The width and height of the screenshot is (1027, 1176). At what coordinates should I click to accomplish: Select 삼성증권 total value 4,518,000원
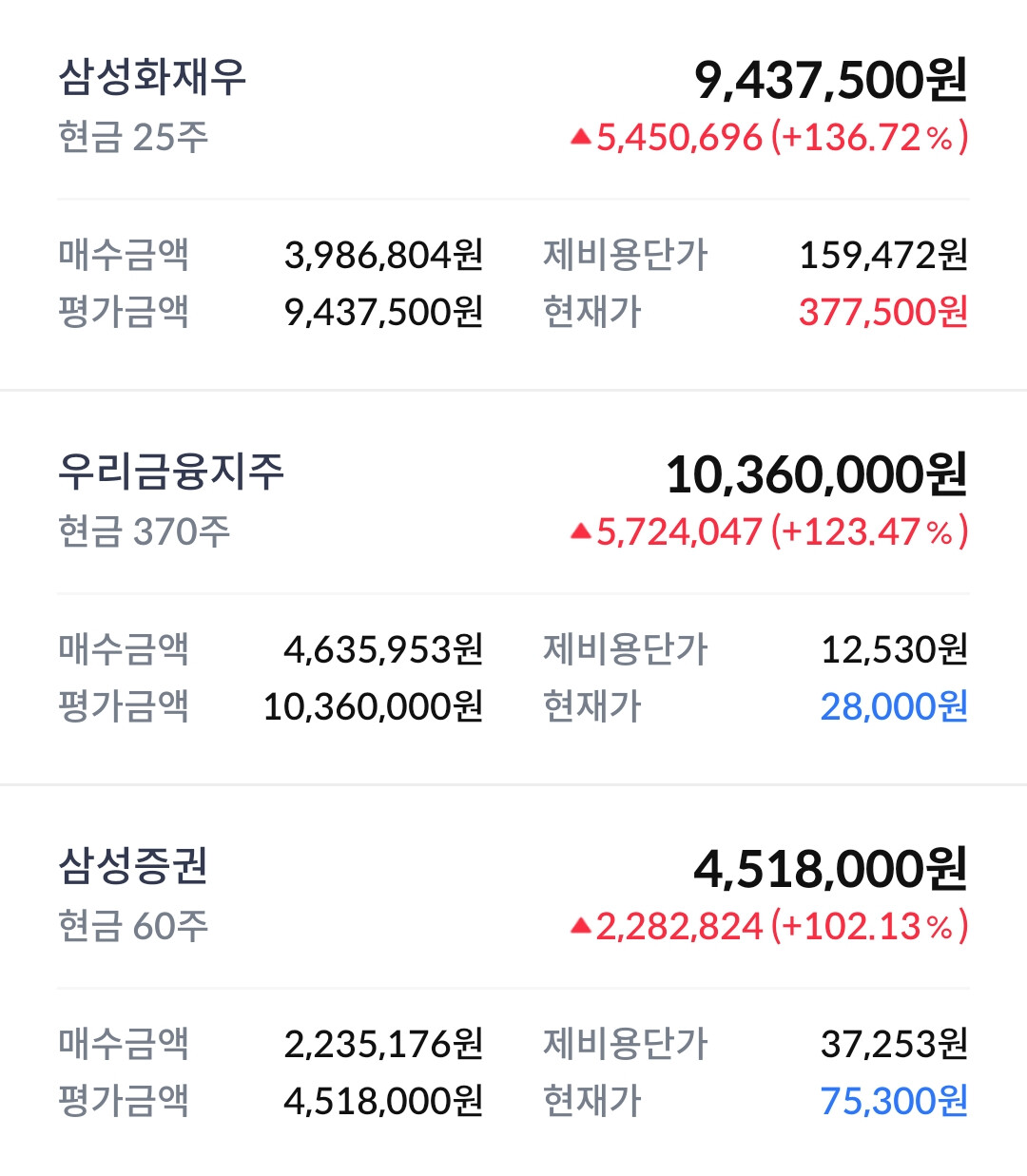coord(830,869)
